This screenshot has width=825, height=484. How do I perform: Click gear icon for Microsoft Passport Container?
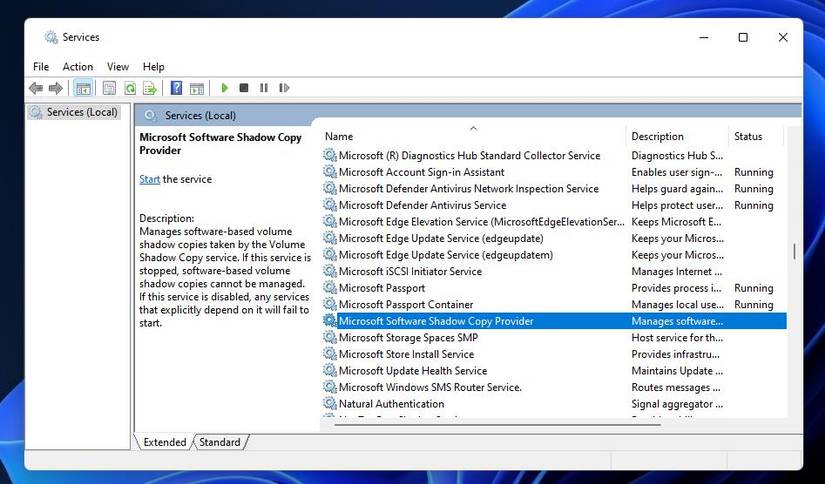tap(330, 305)
